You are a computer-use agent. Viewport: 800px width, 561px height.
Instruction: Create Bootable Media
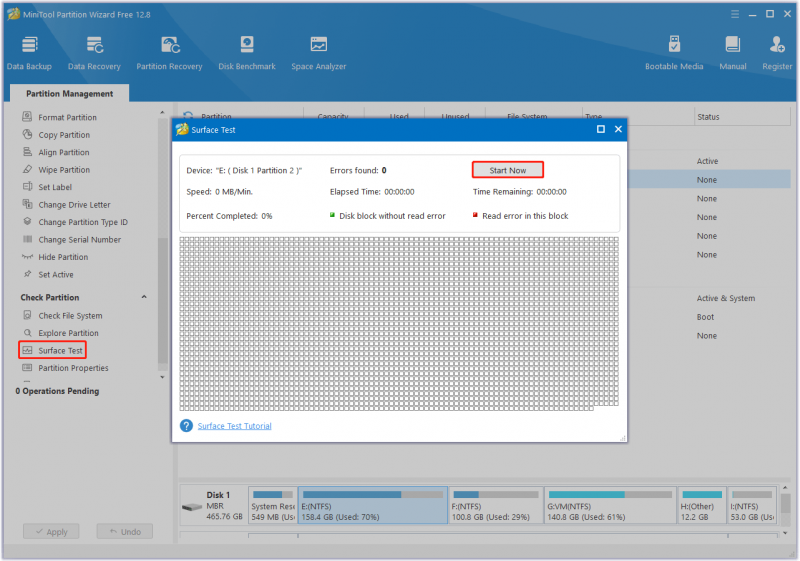point(674,53)
